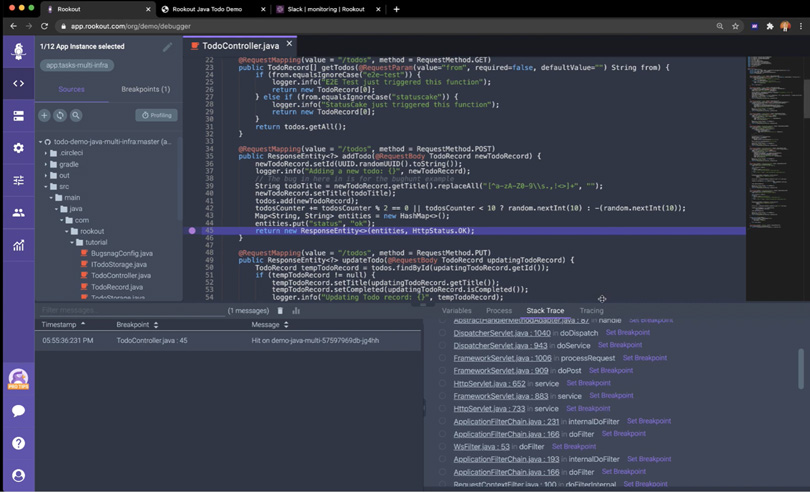Open the browser extensions puzzle icon
This screenshot has width=810, height=492.
[770, 26]
